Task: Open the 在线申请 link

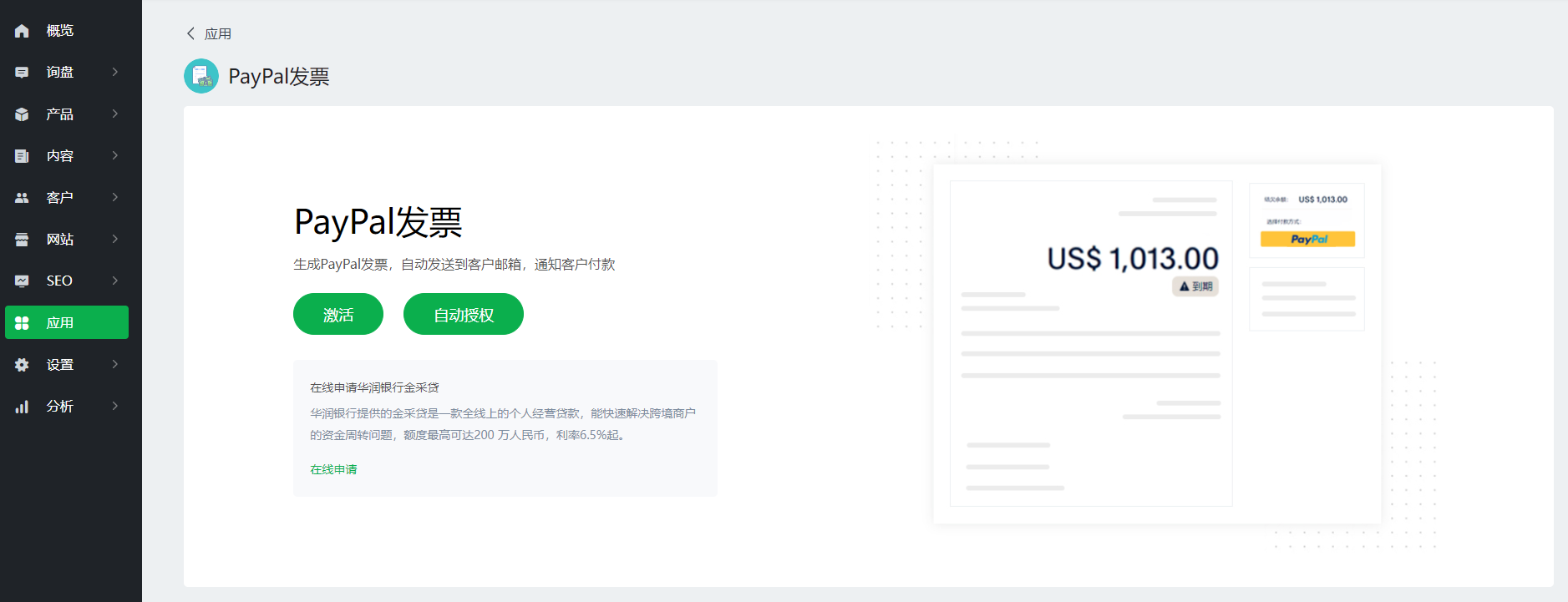Action: click(x=333, y=469)
